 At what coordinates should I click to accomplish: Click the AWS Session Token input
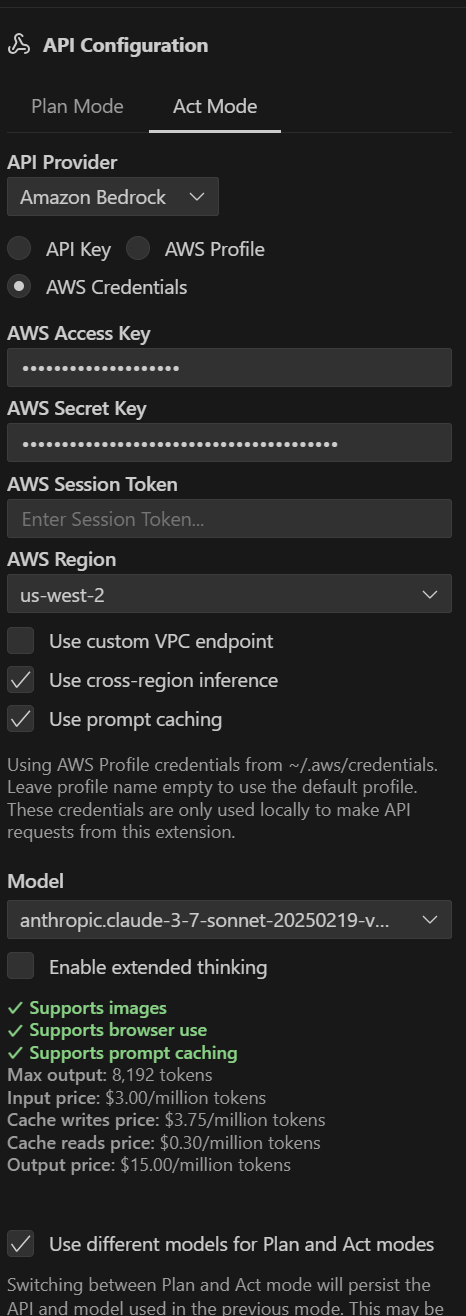[x=229, y=519]
